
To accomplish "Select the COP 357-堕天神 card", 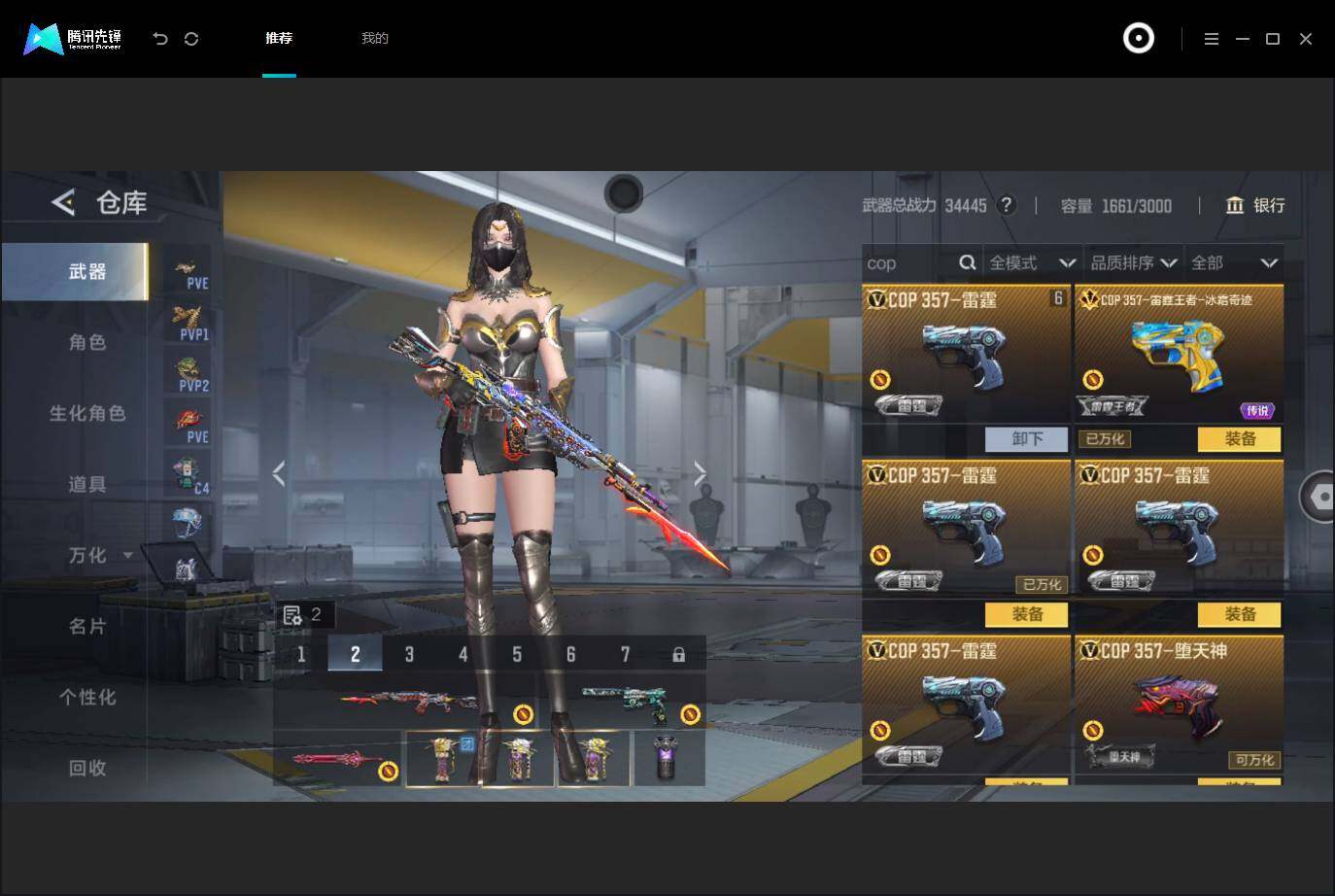I will (1179, 705).
